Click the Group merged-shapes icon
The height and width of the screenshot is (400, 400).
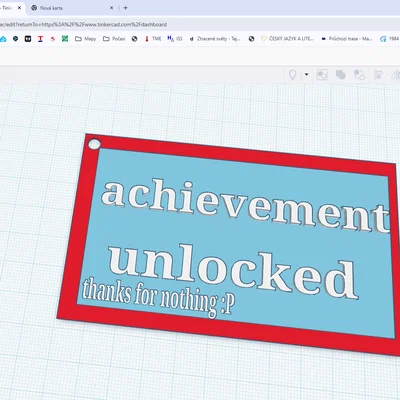340,75
